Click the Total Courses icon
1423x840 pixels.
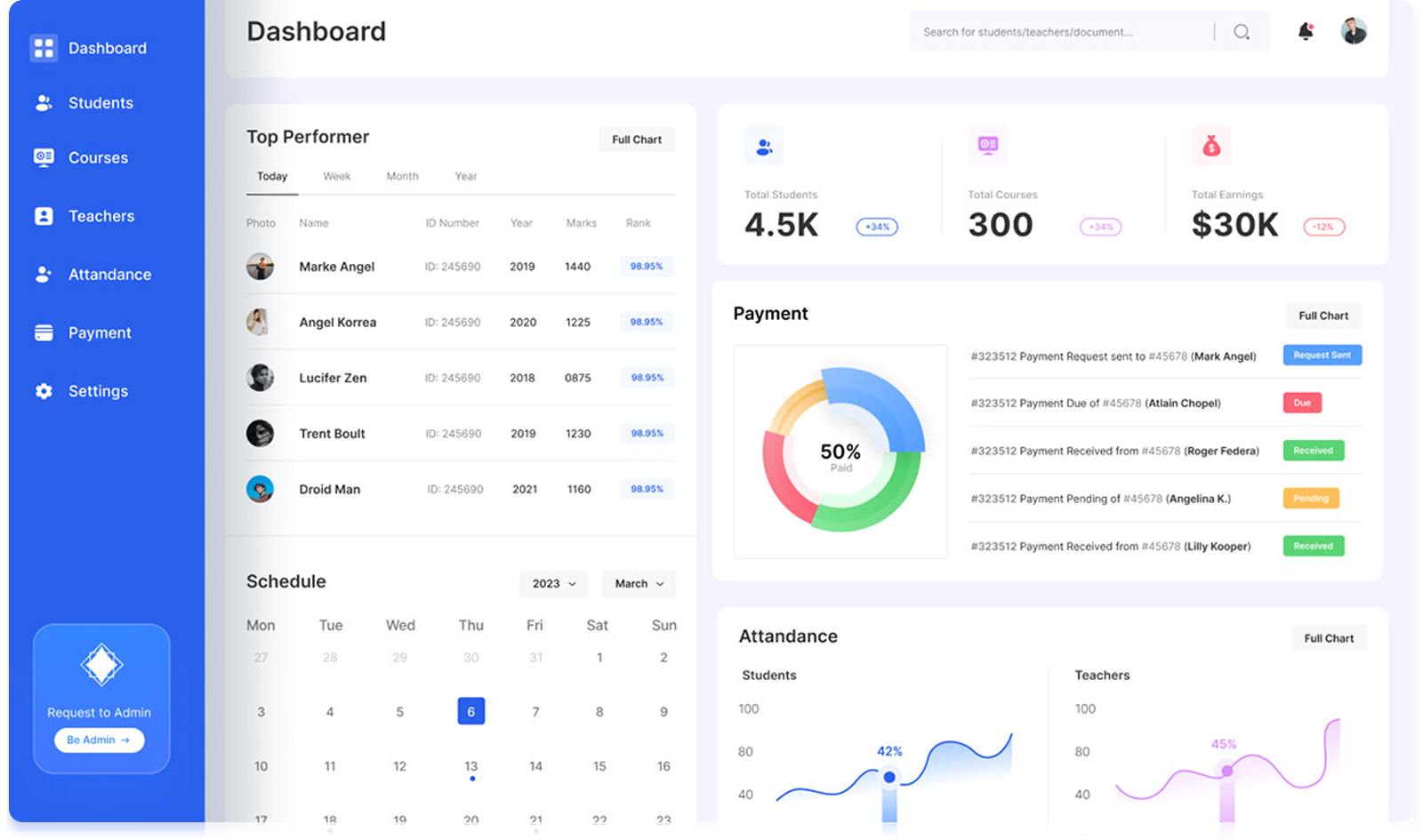point(987,145)
